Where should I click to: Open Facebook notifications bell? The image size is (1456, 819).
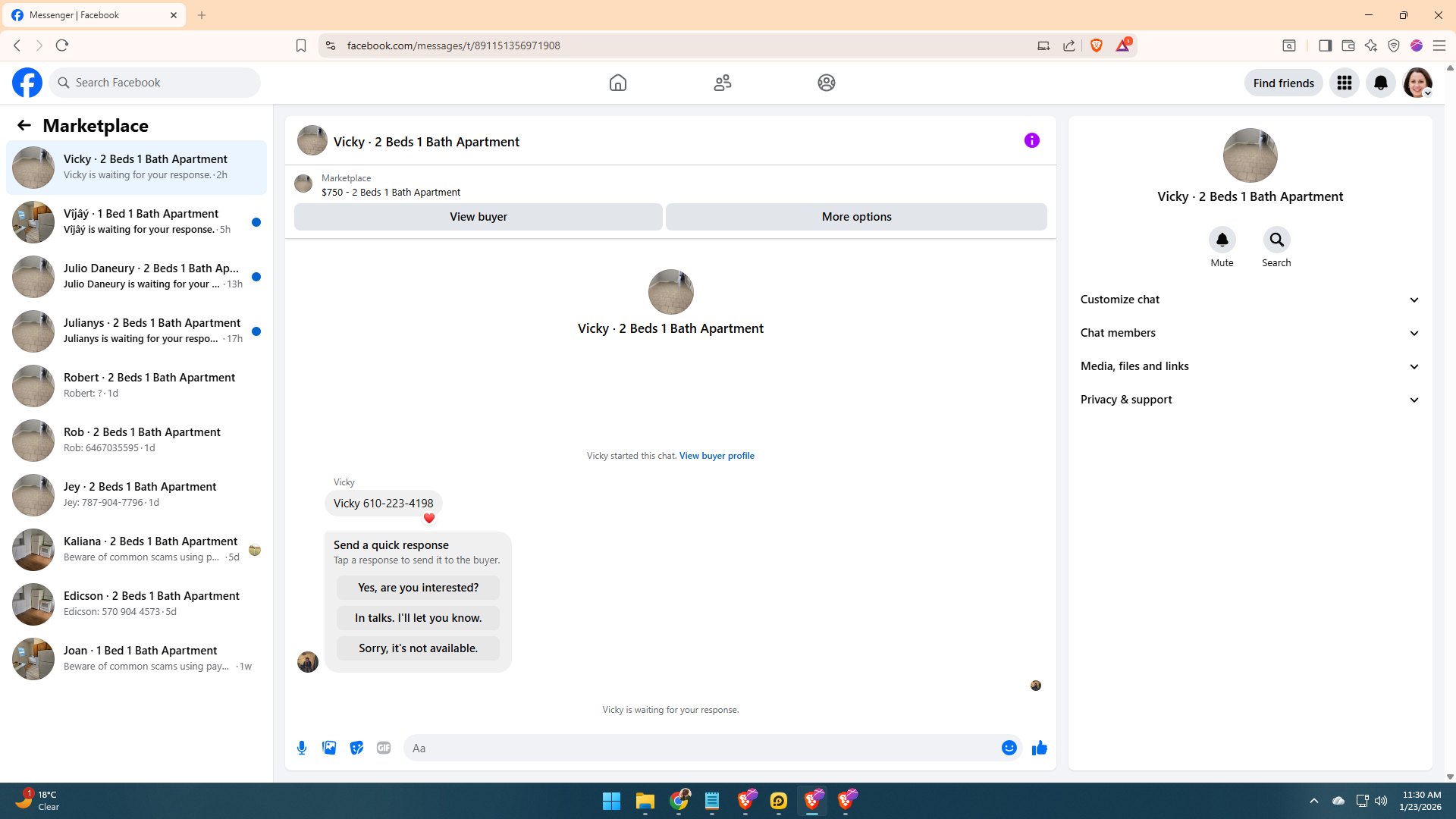pos(1380,83)
